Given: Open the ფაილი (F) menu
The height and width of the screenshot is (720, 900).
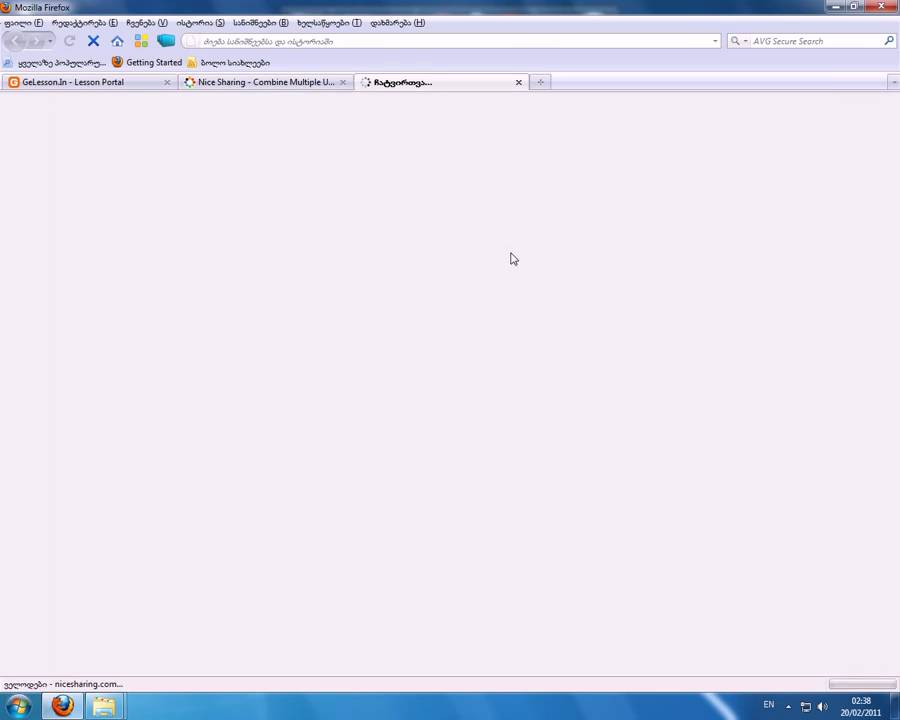Looking at the screenshot, I should point(24,23).
